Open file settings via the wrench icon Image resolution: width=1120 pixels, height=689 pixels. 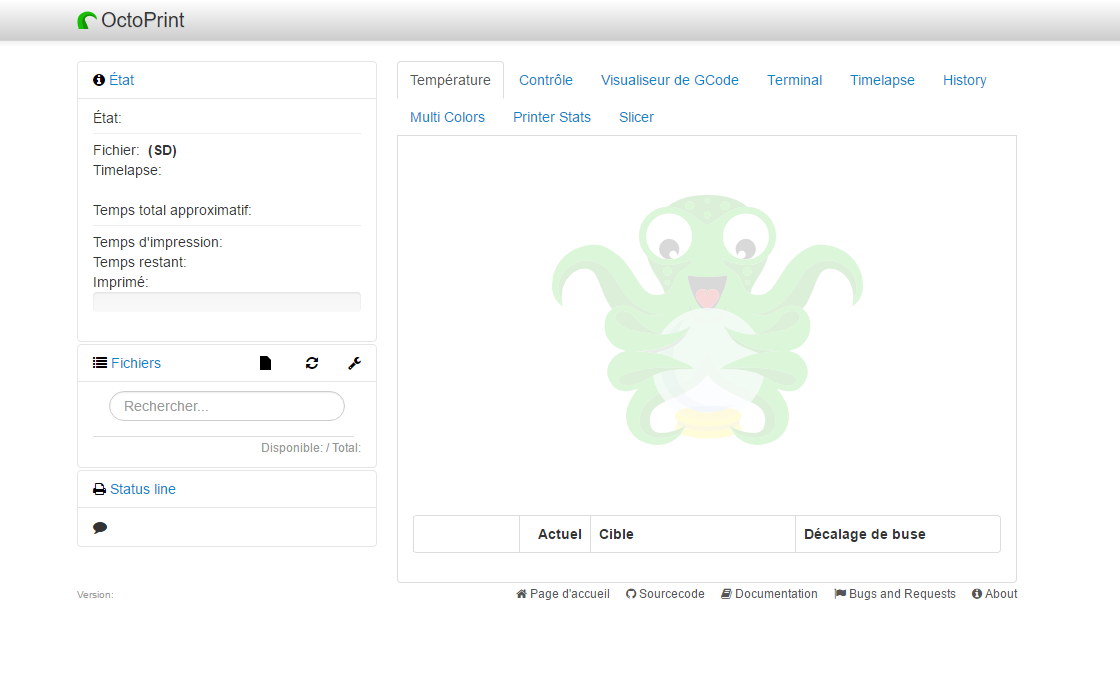tap(354, 363)
